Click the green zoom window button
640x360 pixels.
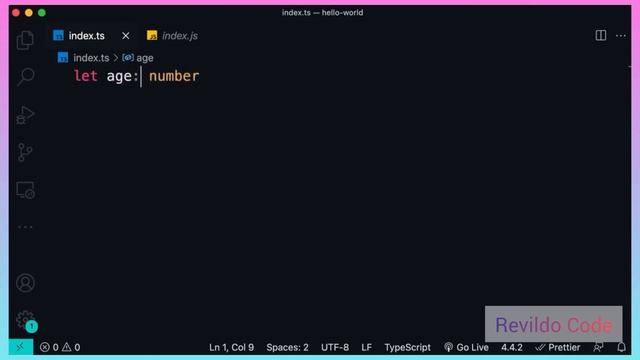coord(42,13)
